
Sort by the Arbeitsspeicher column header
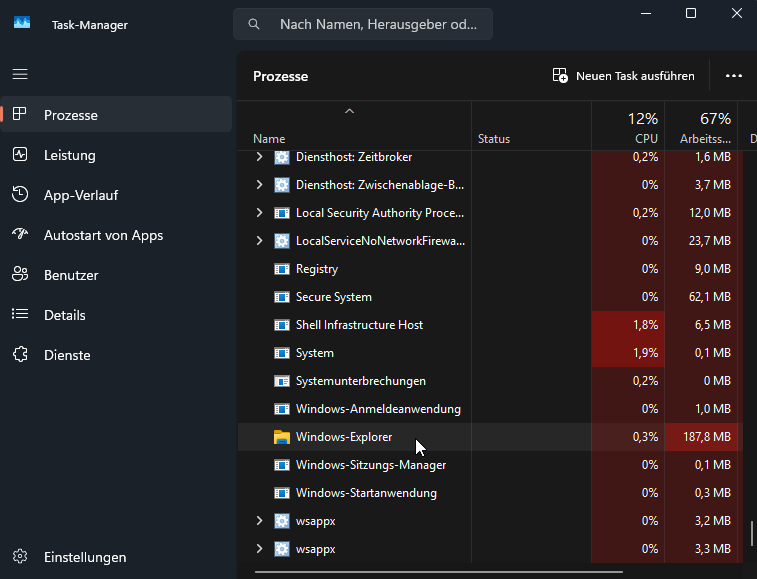[701, 127]
